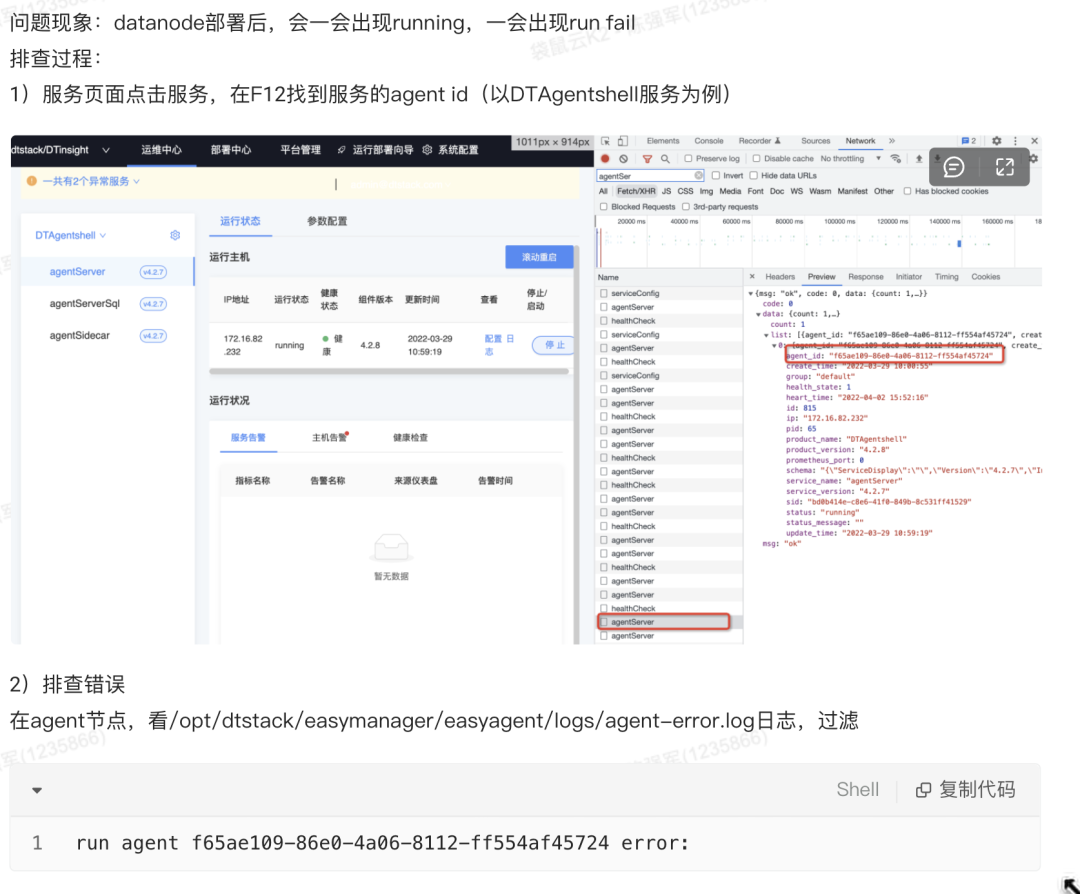Click the clear network log icon
The height and width of the screenshot is (894, 1080).
(623, 159)
